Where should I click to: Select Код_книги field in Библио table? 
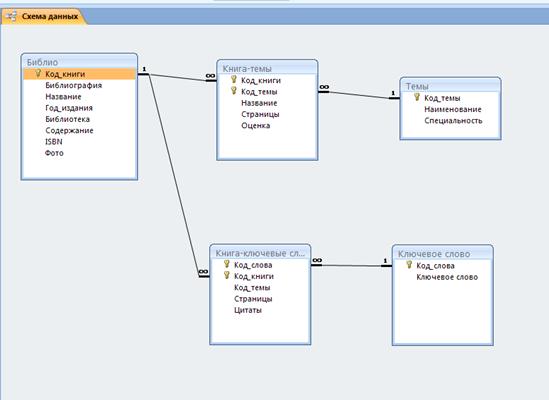79,74
